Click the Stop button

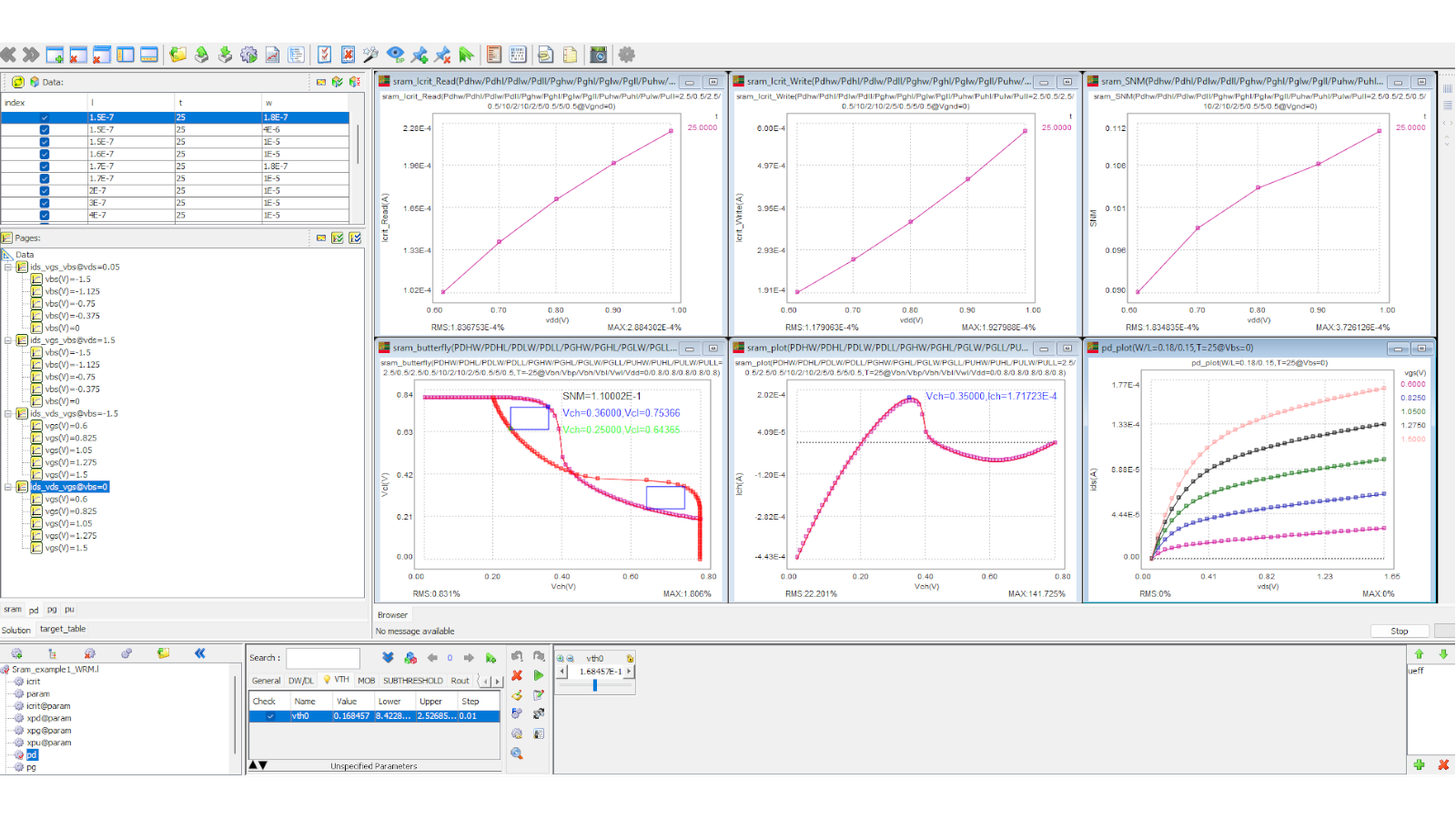coord(1400,631)
